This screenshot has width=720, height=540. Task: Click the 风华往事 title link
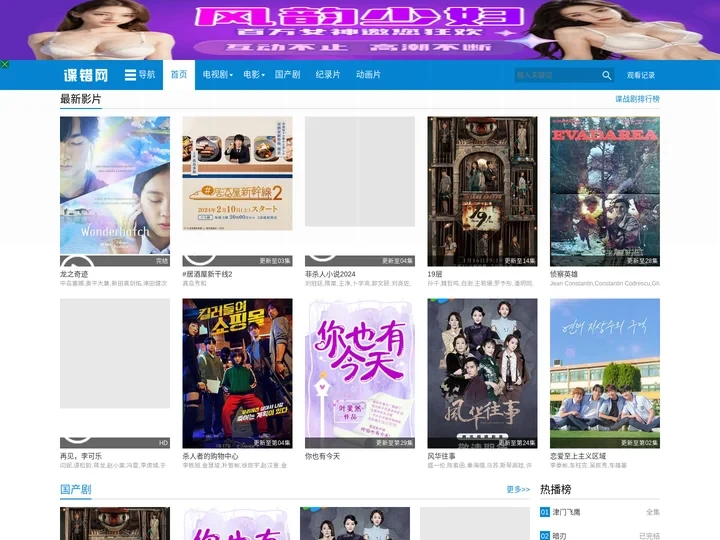[x=441, y=456]
